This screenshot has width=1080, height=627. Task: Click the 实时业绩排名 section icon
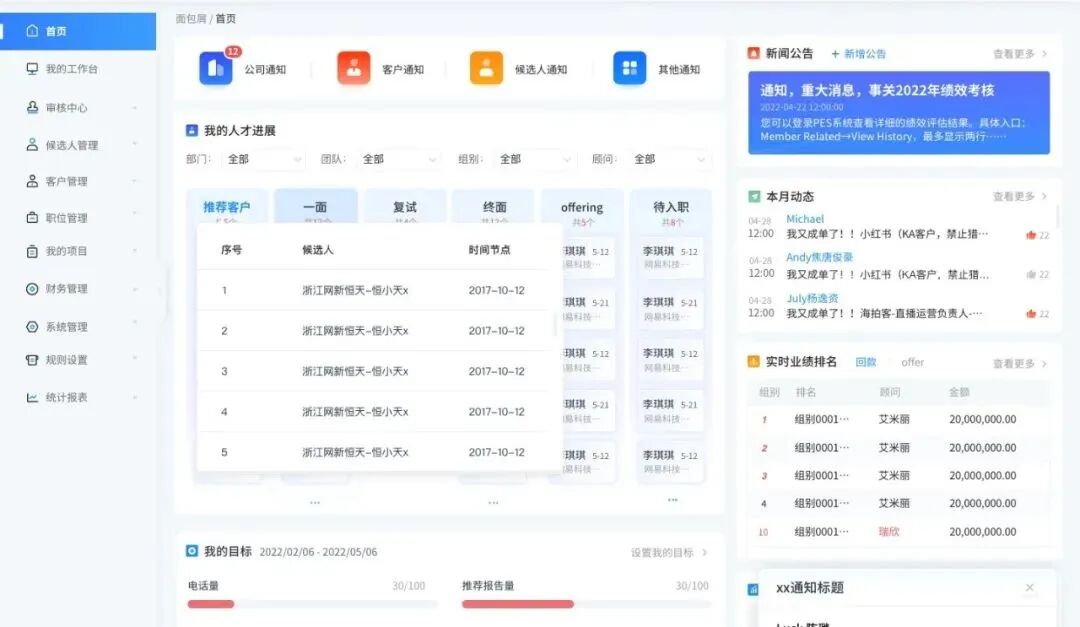click(754, 362)
